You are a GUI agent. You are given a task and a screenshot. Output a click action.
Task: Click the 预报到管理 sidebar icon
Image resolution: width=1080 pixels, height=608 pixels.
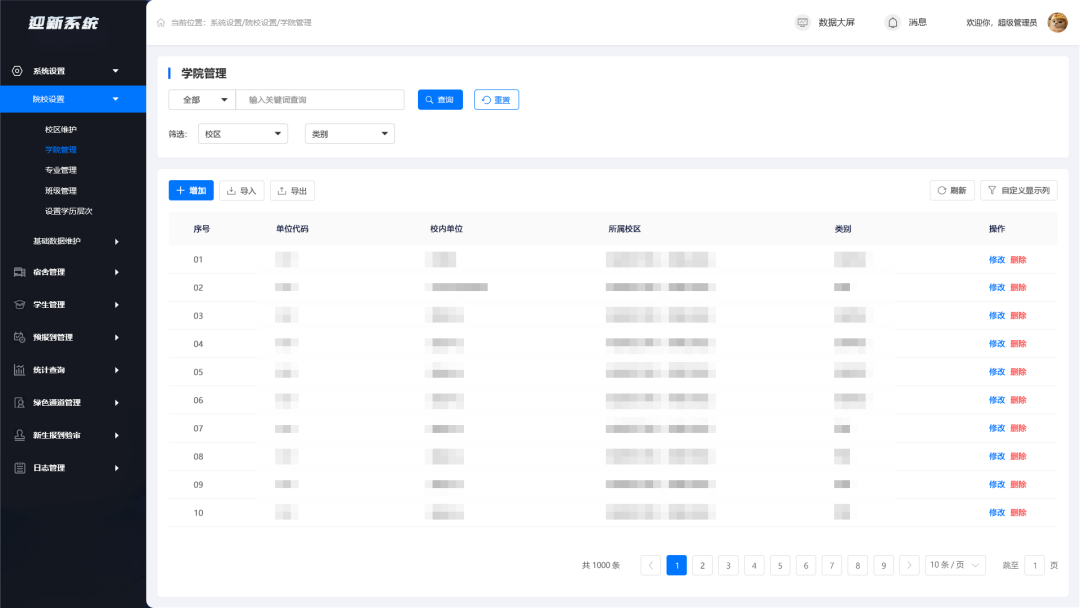[x=19, y=337]
